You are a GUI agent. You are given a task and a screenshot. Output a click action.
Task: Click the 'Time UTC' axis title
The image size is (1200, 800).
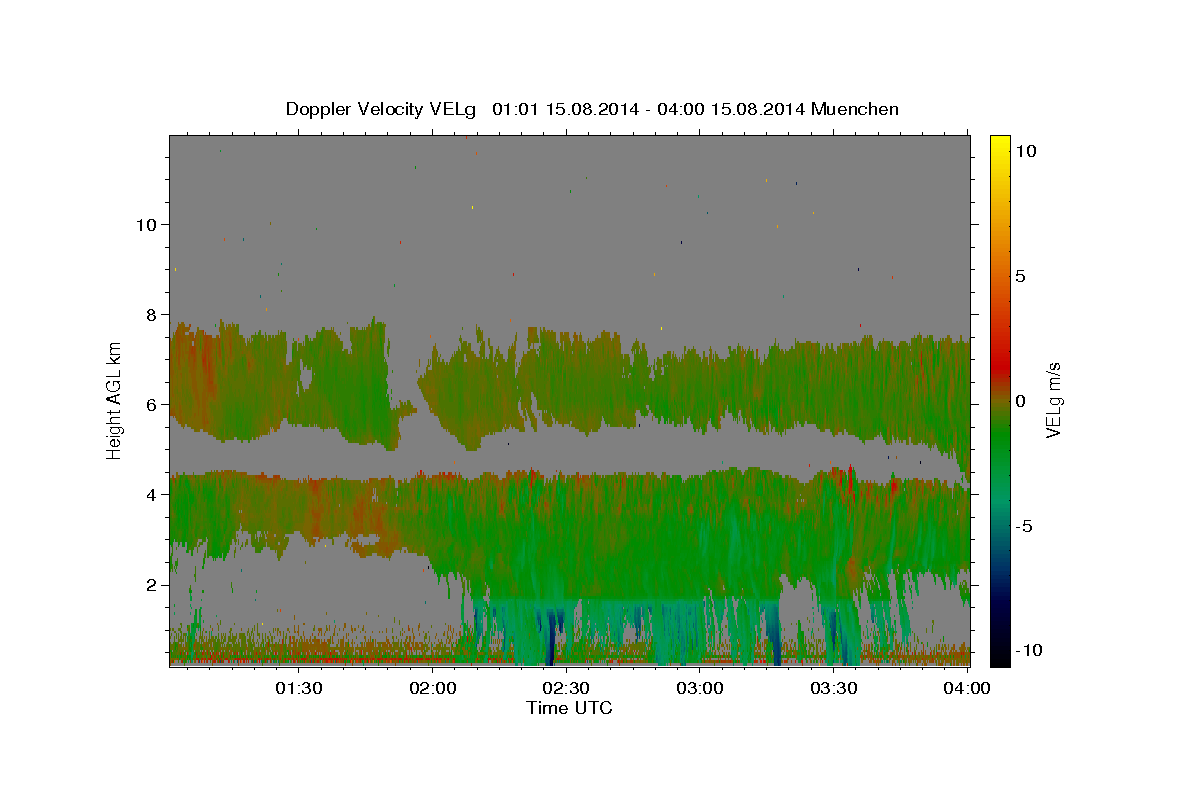(569, 708)
